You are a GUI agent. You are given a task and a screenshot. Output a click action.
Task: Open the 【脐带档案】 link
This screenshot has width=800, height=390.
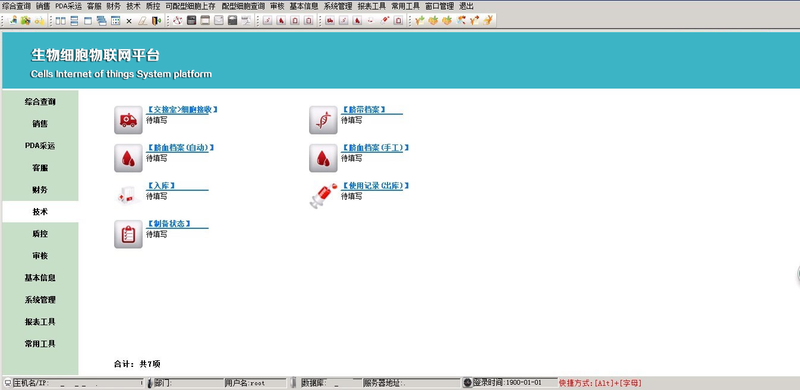pos(363,109)
